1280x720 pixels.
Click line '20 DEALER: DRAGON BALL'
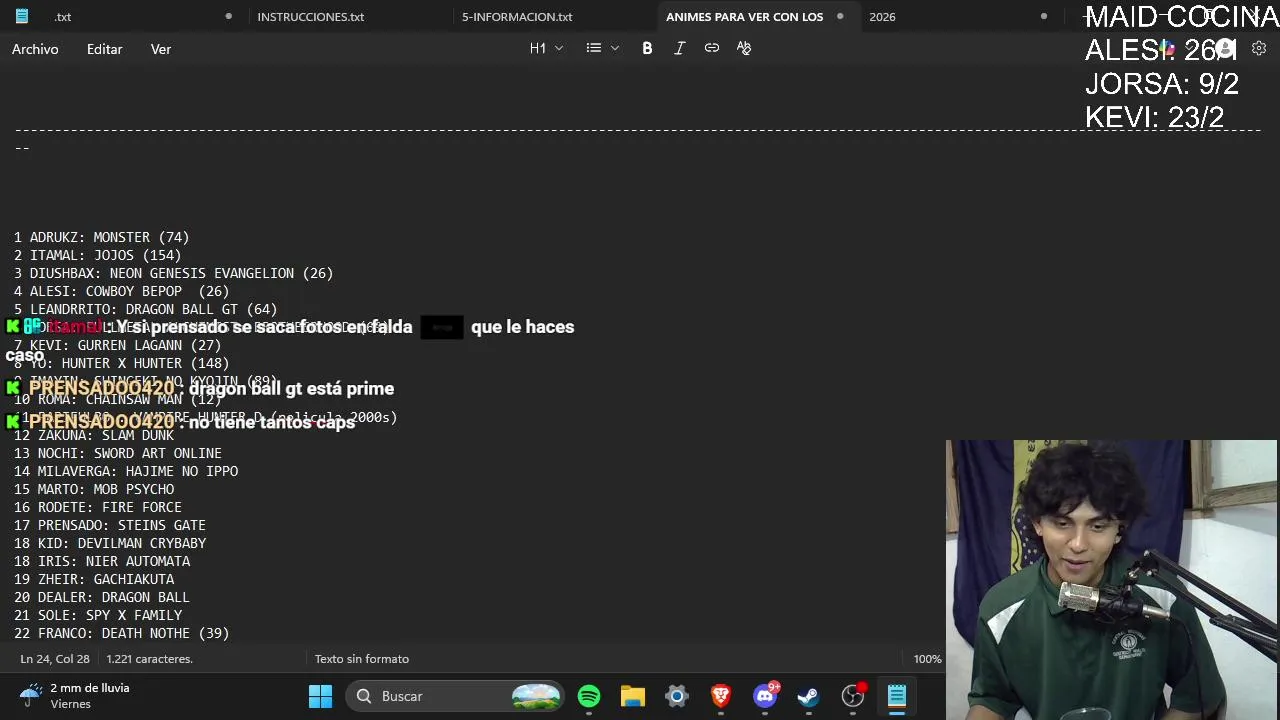click(x=101, y=597)
